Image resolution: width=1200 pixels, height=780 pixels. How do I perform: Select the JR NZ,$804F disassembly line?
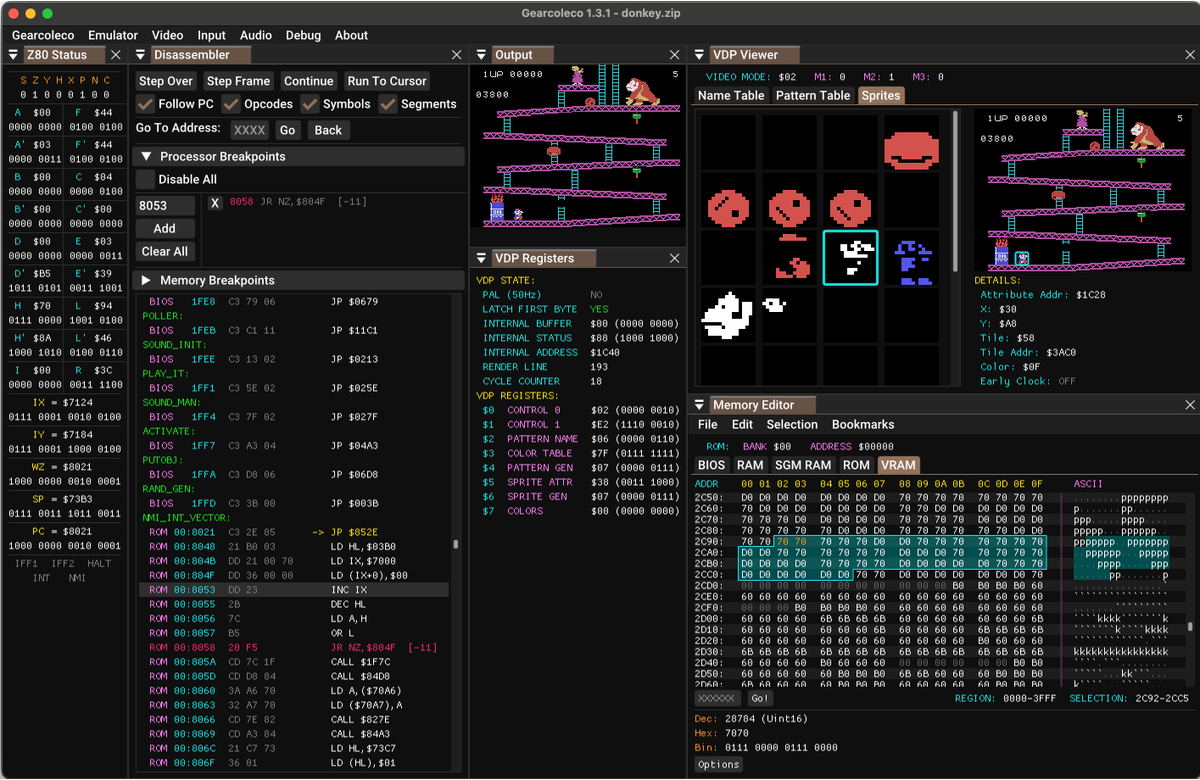[x=294, y=648]
